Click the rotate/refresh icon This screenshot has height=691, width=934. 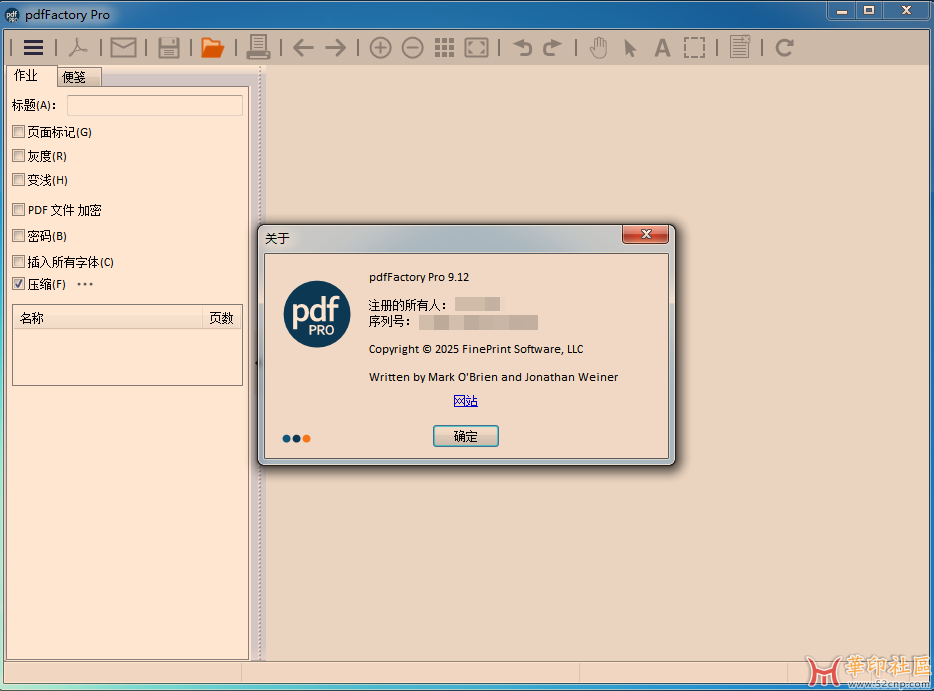tap(784, 47)
